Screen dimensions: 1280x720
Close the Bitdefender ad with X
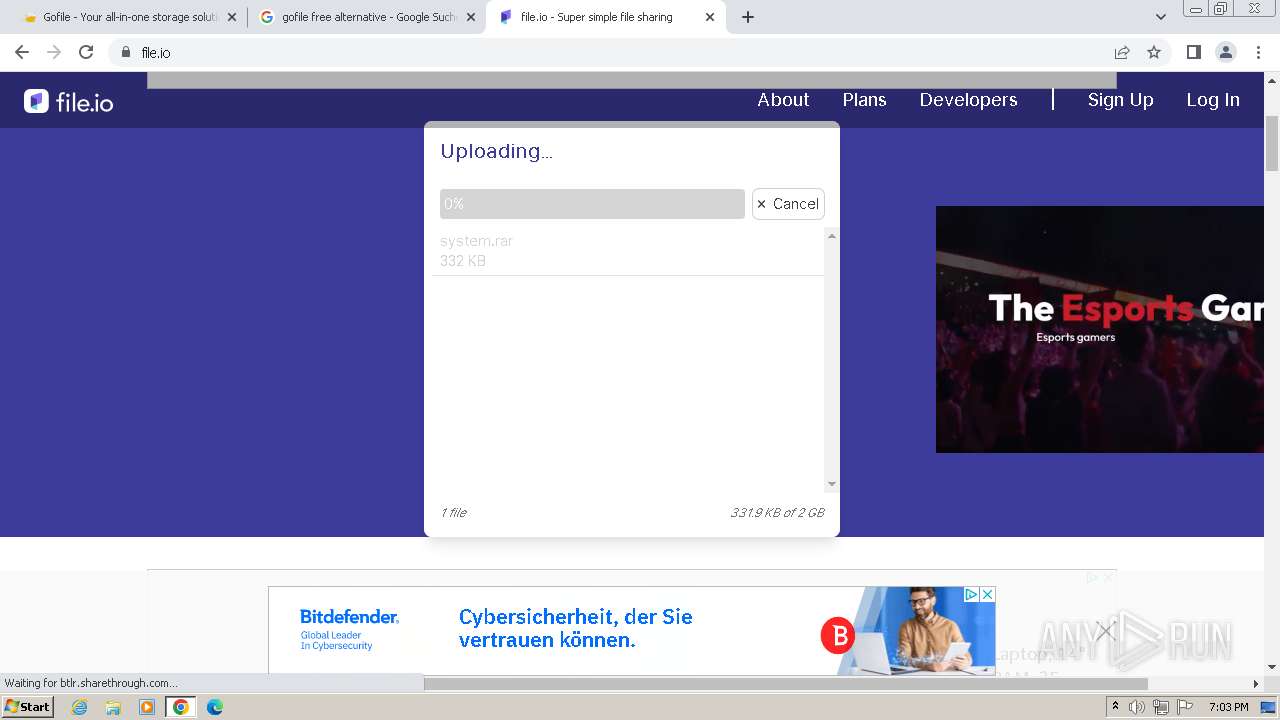987,594
